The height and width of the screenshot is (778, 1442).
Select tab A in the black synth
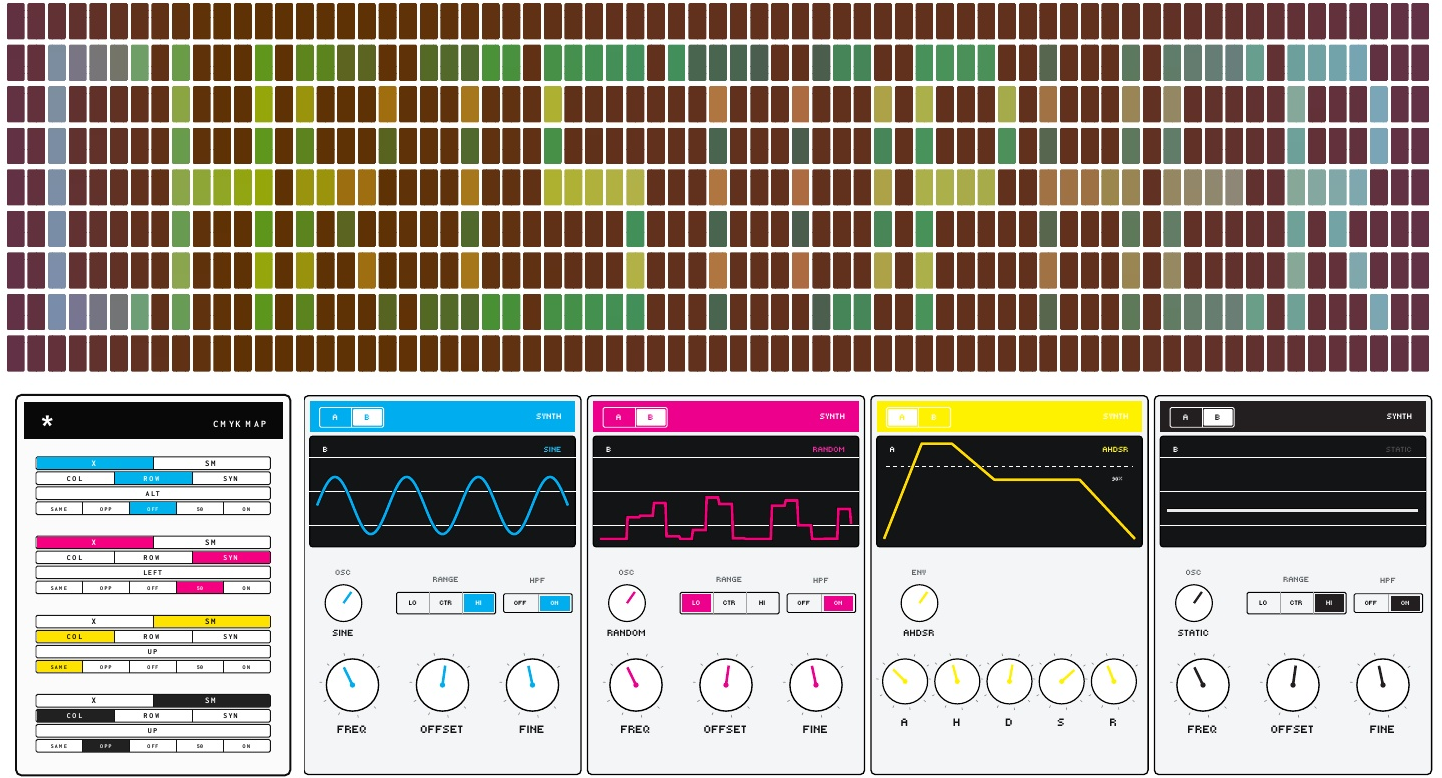[x=1186, y=417]
